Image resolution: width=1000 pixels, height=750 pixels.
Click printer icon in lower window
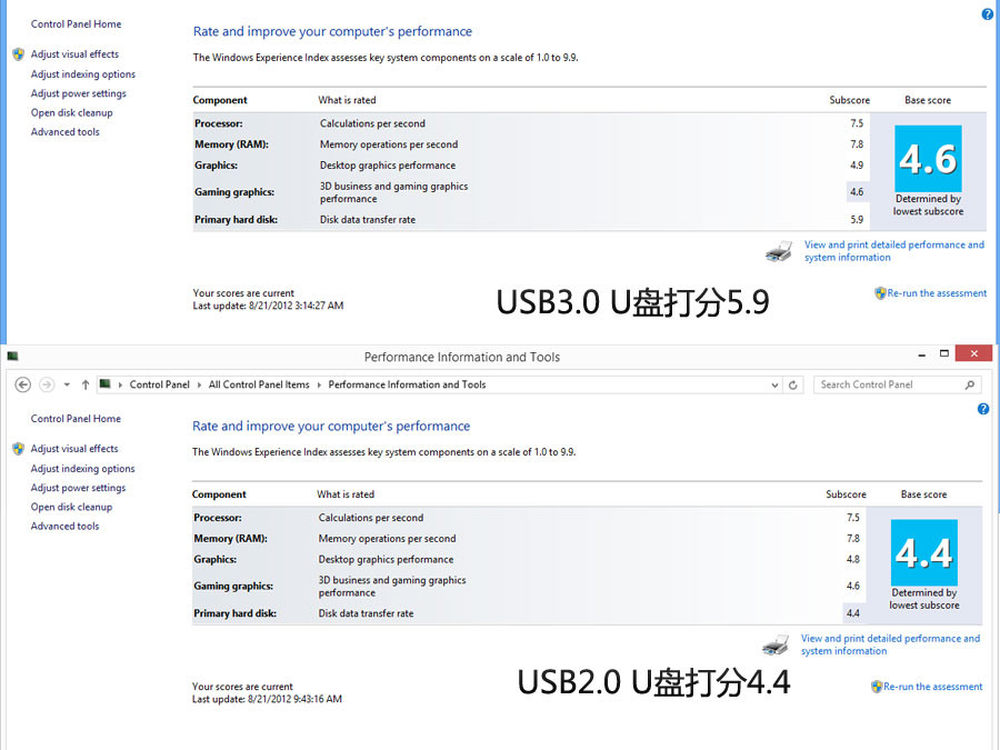pyautogui.click(x=776, y=645)
